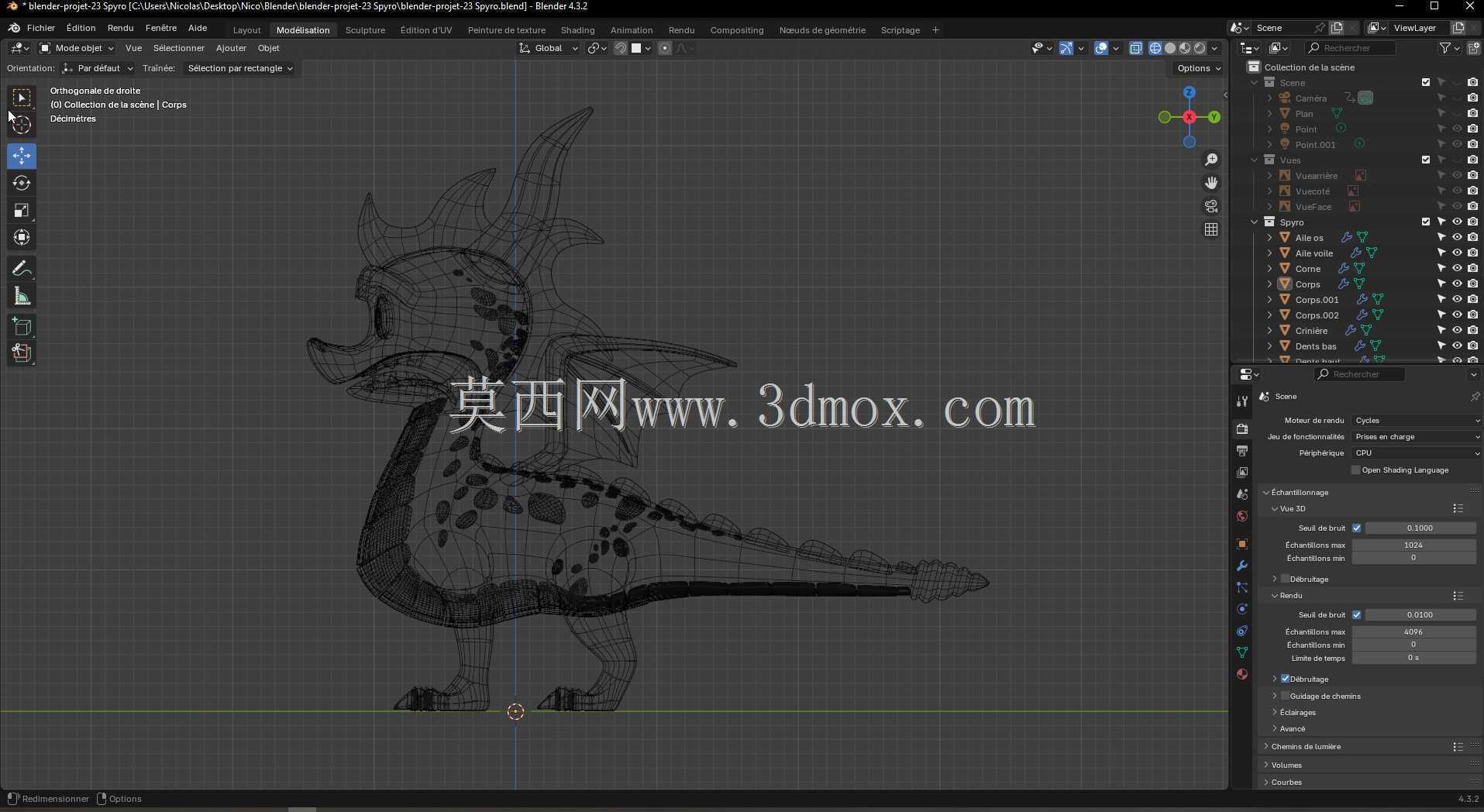1484x812 pixels.
Task: Click the Z axis on the navigation gizmo
Action: tap(1189, 92)
